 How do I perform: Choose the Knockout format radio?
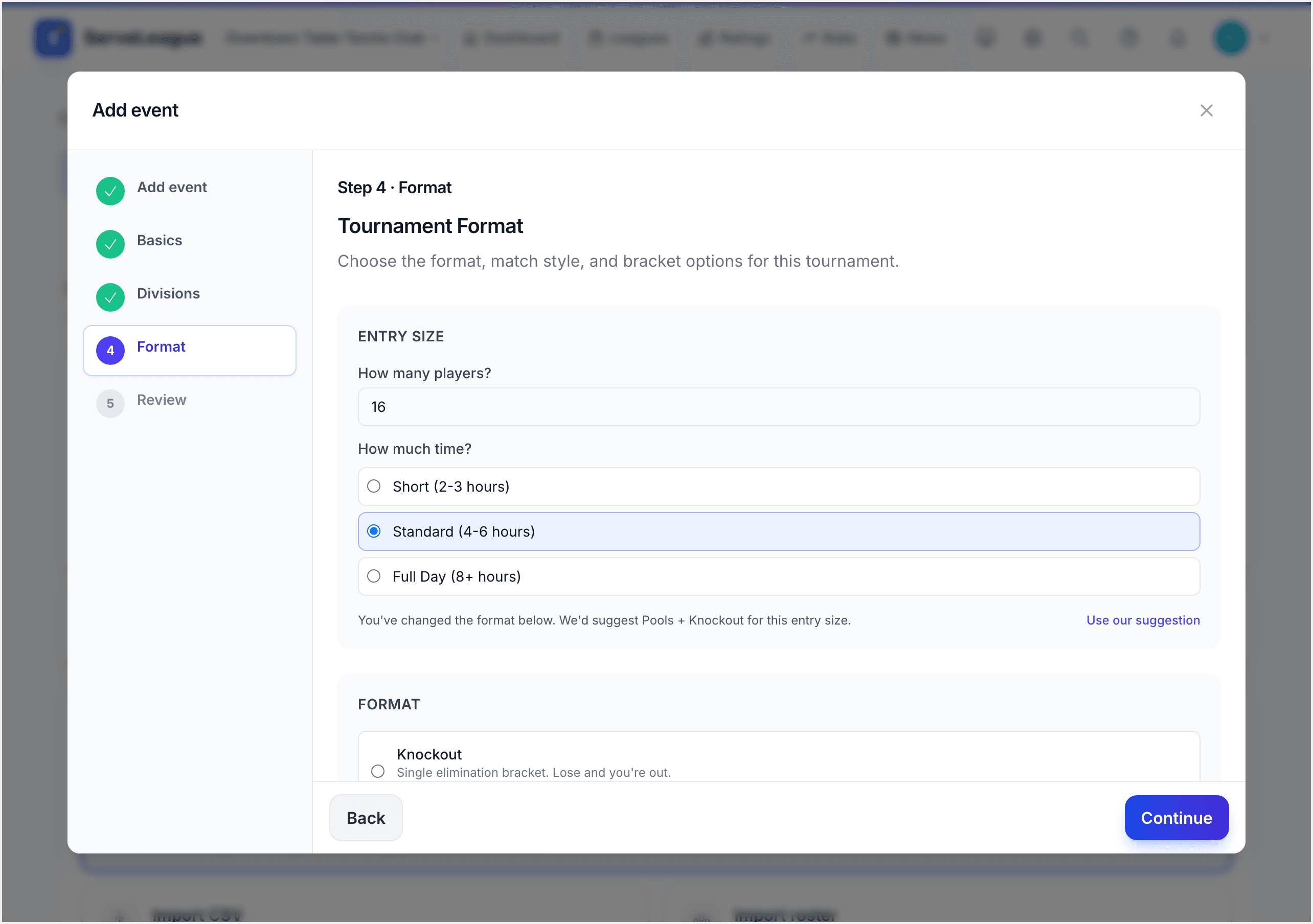point(377,771)
